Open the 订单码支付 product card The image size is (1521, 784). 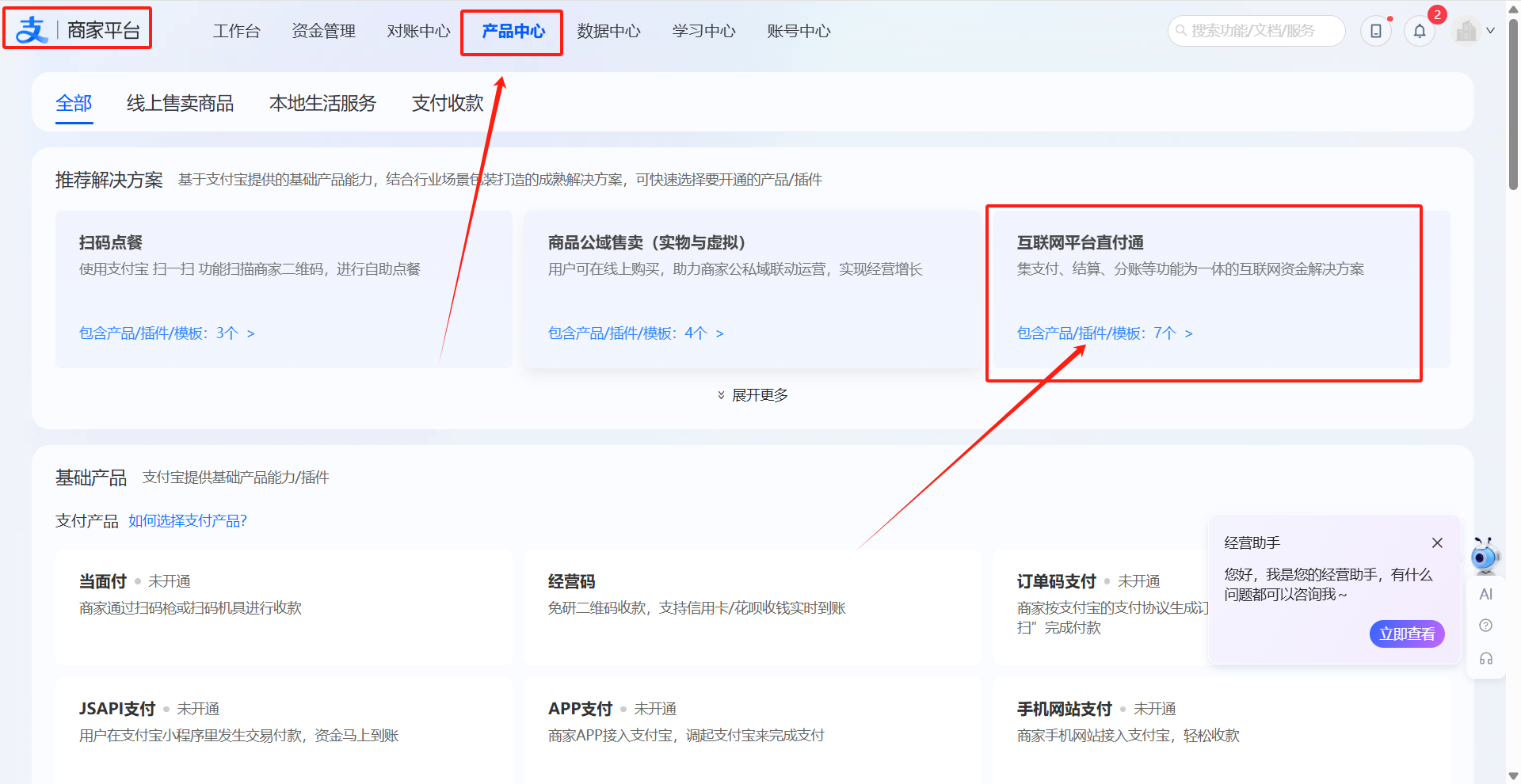point(1101,607)
